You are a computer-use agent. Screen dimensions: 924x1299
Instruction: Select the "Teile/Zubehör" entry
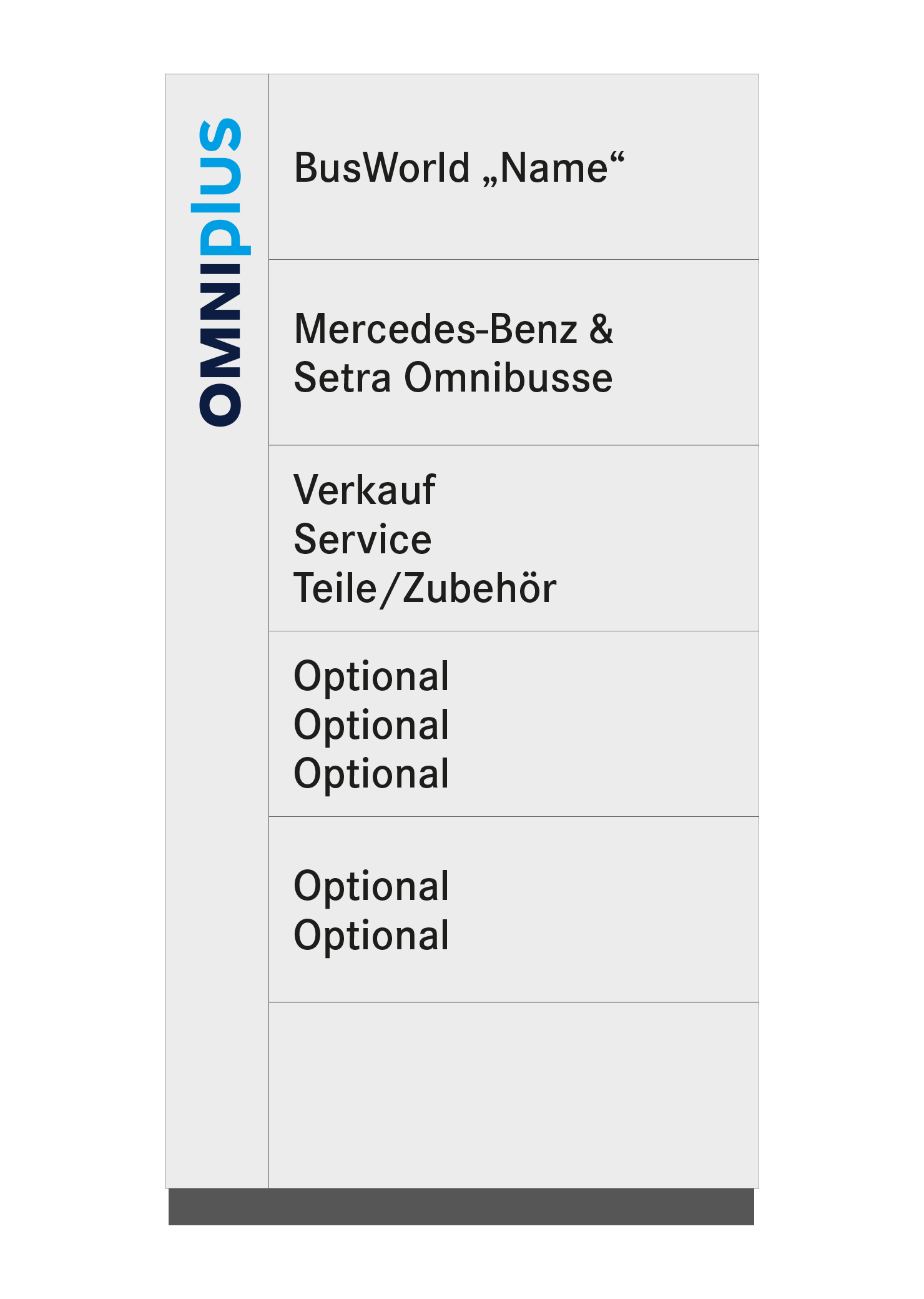425,589
